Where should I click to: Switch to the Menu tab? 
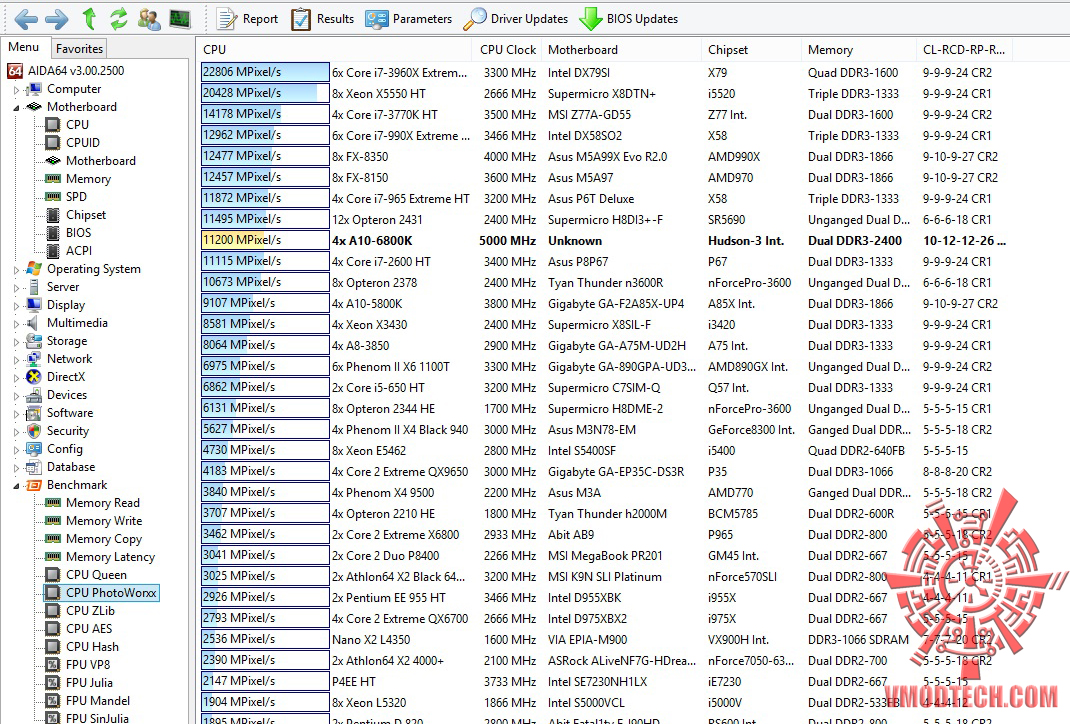(24, 47)
